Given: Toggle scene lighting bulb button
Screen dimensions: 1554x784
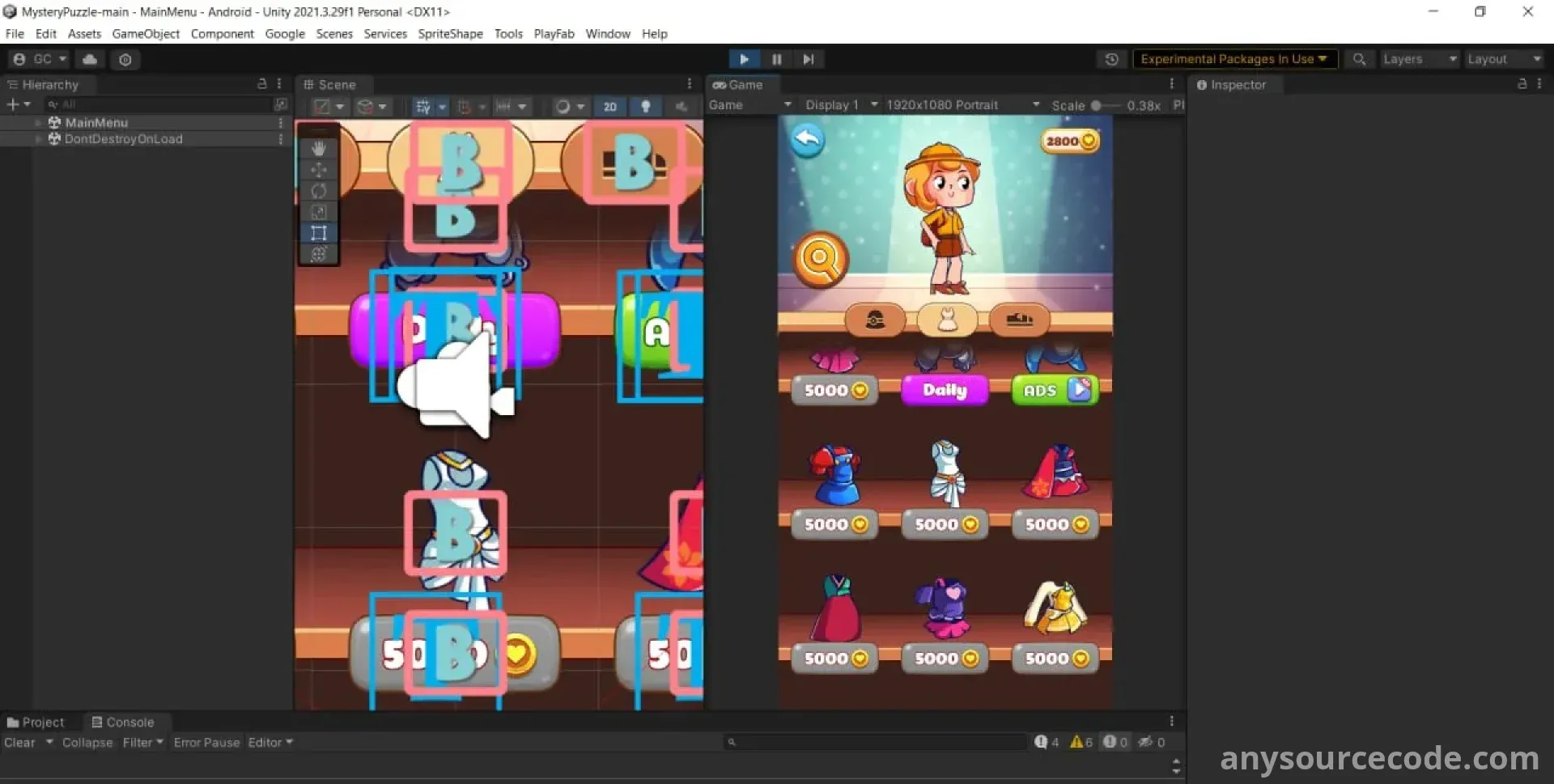Looking at the screenshot, I should point(645,107).
